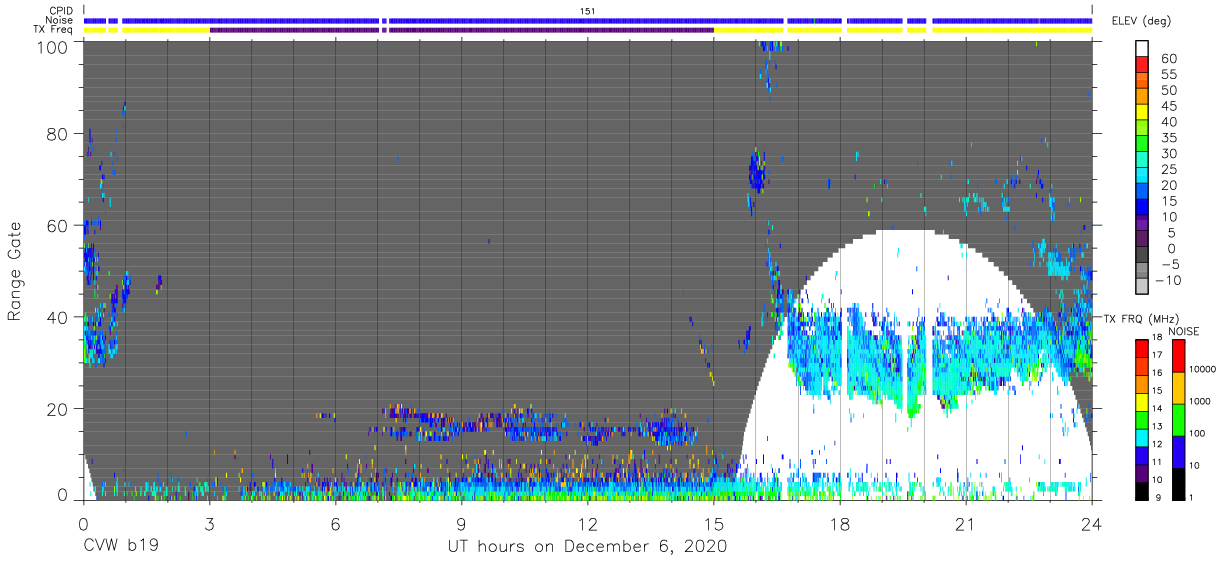This screenshot has height=567, width=1228.
Task: Click the yellow segment of TX FRQ colorbar
Action: click(x=1141, y=402)
